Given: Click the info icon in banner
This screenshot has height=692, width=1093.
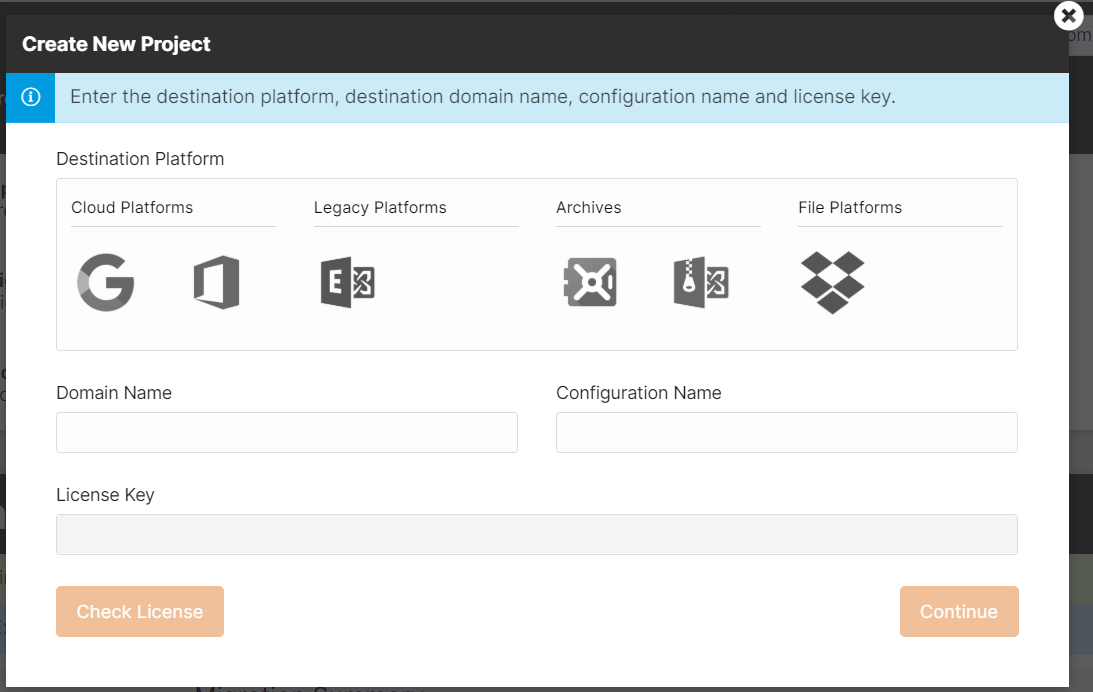Looking at the screenshot, I should (x=31, y=97).
